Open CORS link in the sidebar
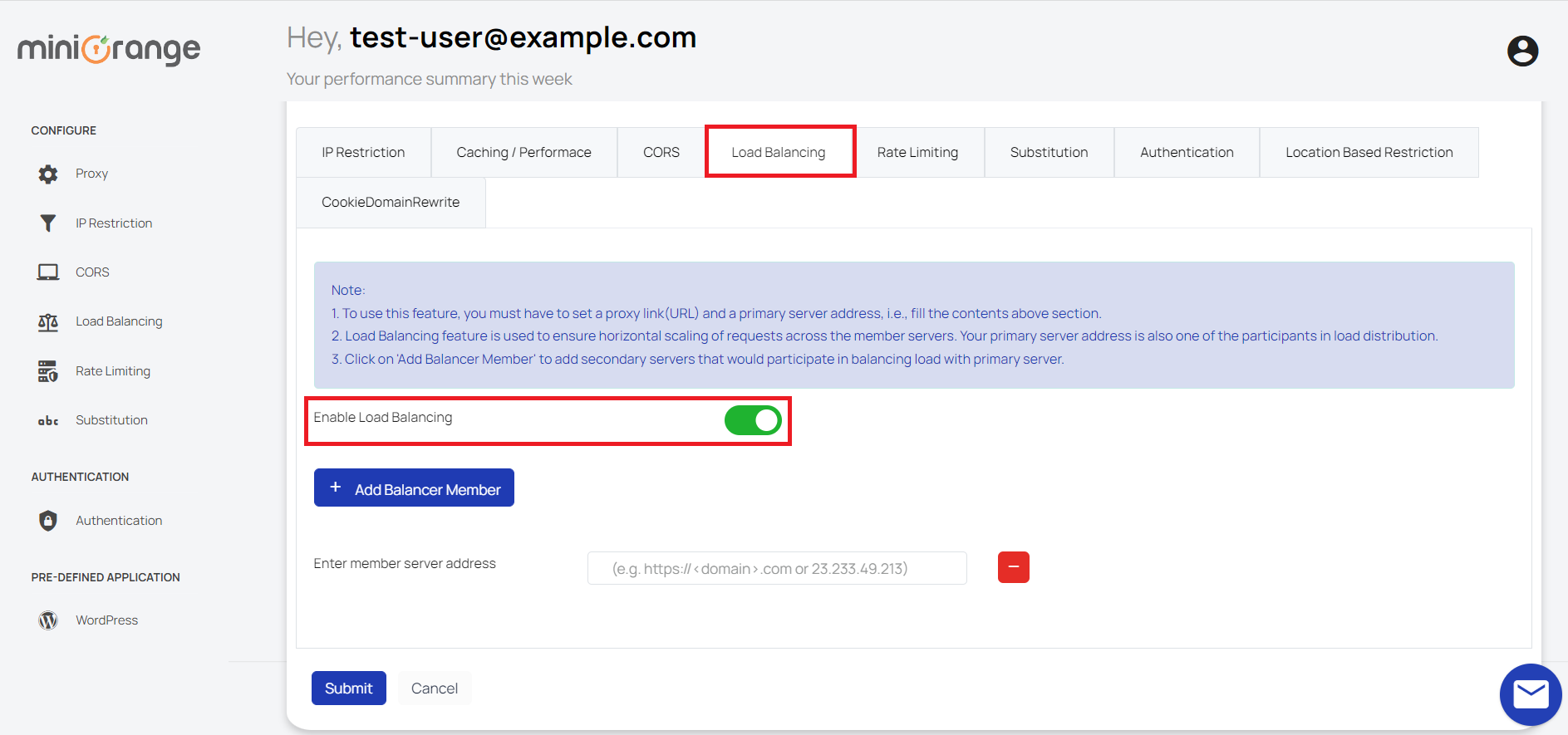Screen dimensions: 1568x735 (x=92, y=272)
